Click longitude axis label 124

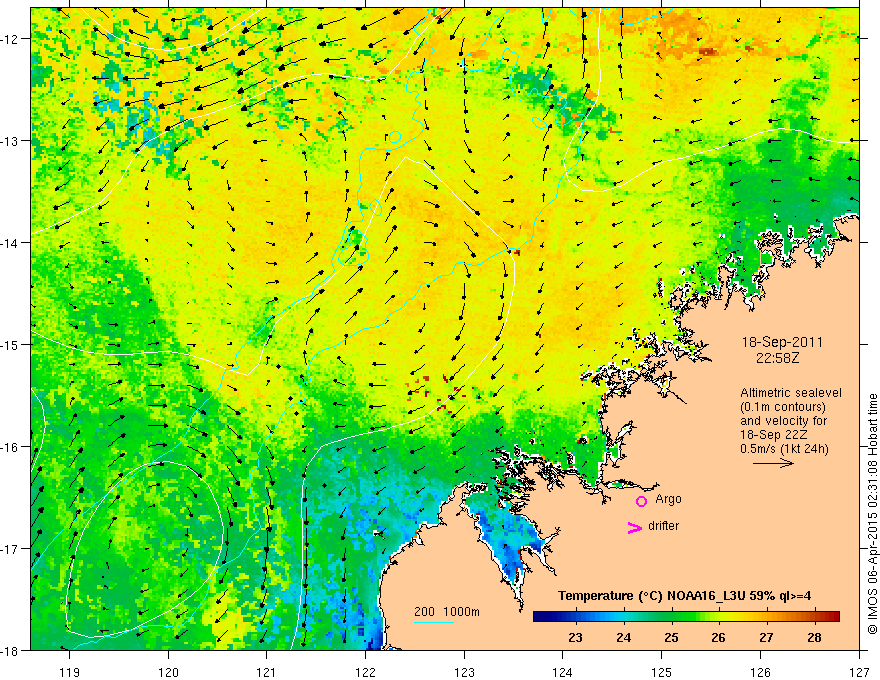563,672
